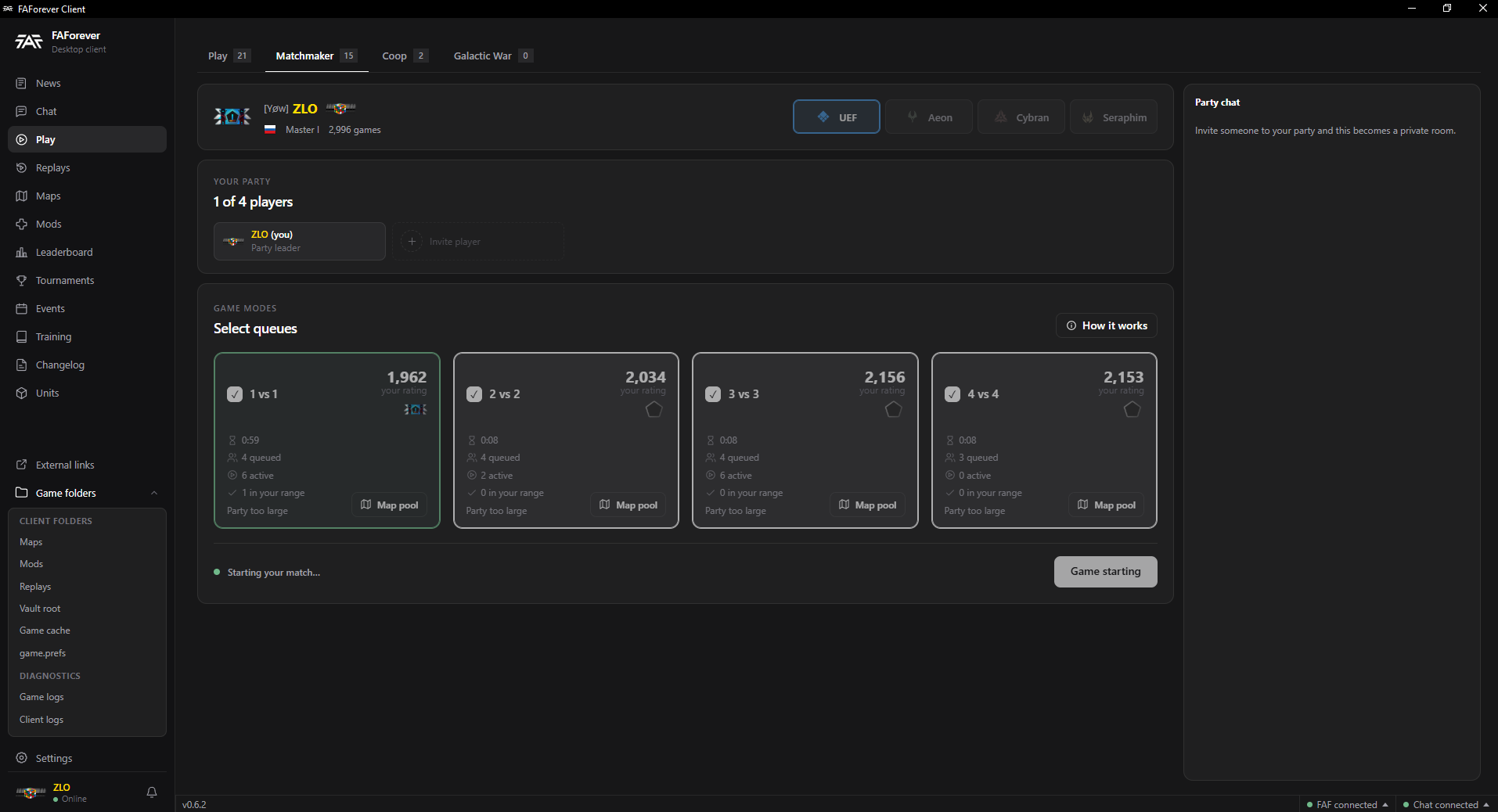Screen dimensions: 1498x812
Task: Select the Seraphim faction
Action: (x=1114, y=117)
